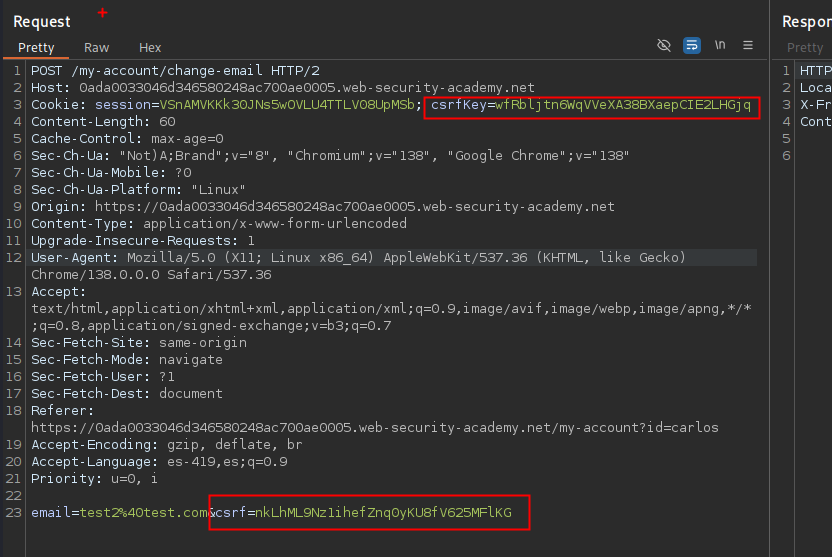Image resolution: width=832 pixels, height=557 pixels.
Task: Click the Response panel title
Action: point(806,21)
